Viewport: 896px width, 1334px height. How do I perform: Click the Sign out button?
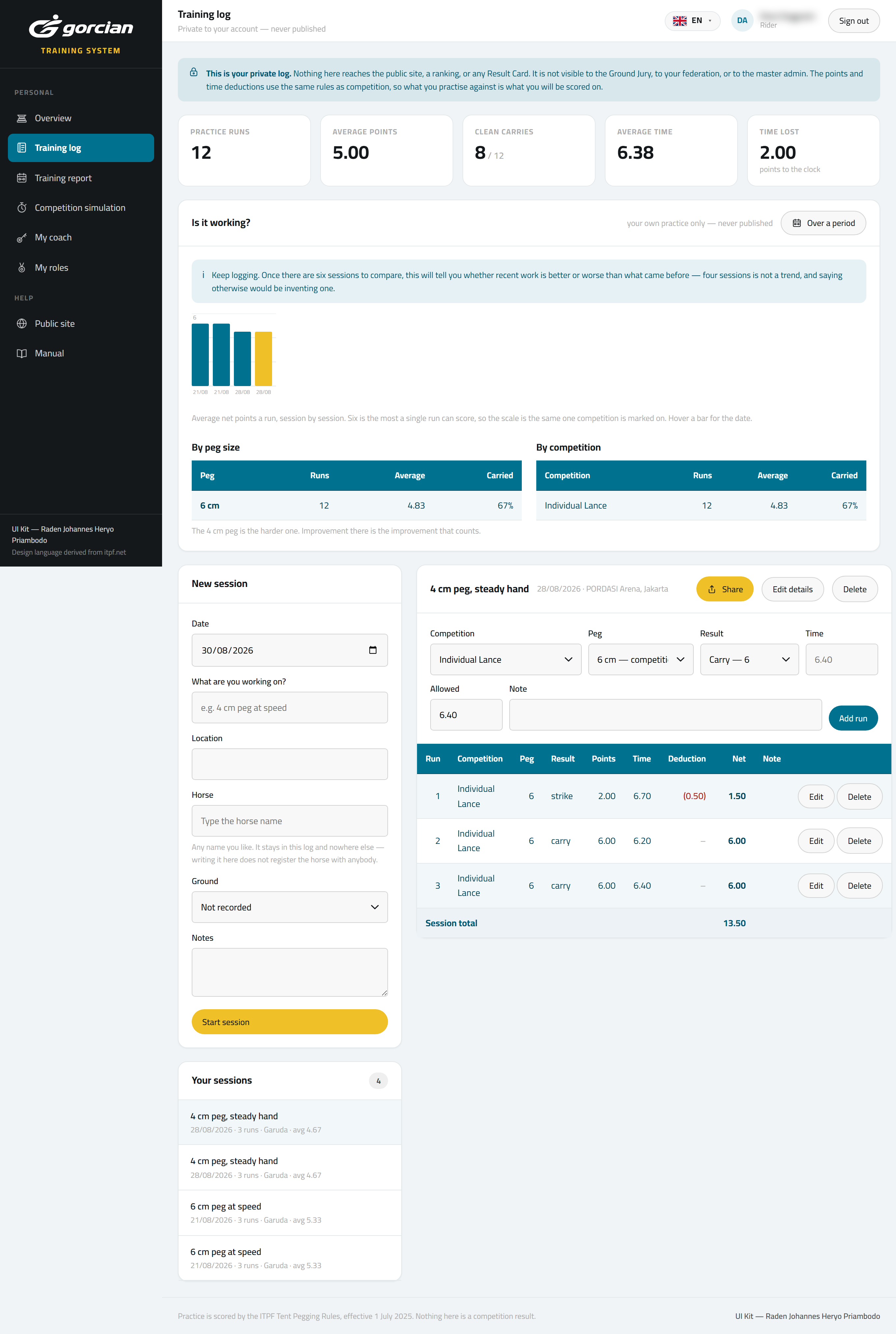point(853,20)
